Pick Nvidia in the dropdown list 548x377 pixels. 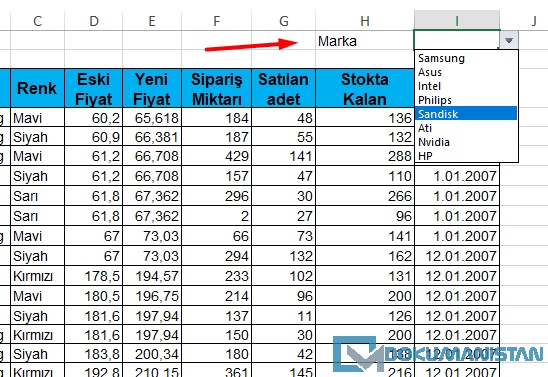(466, 142)
